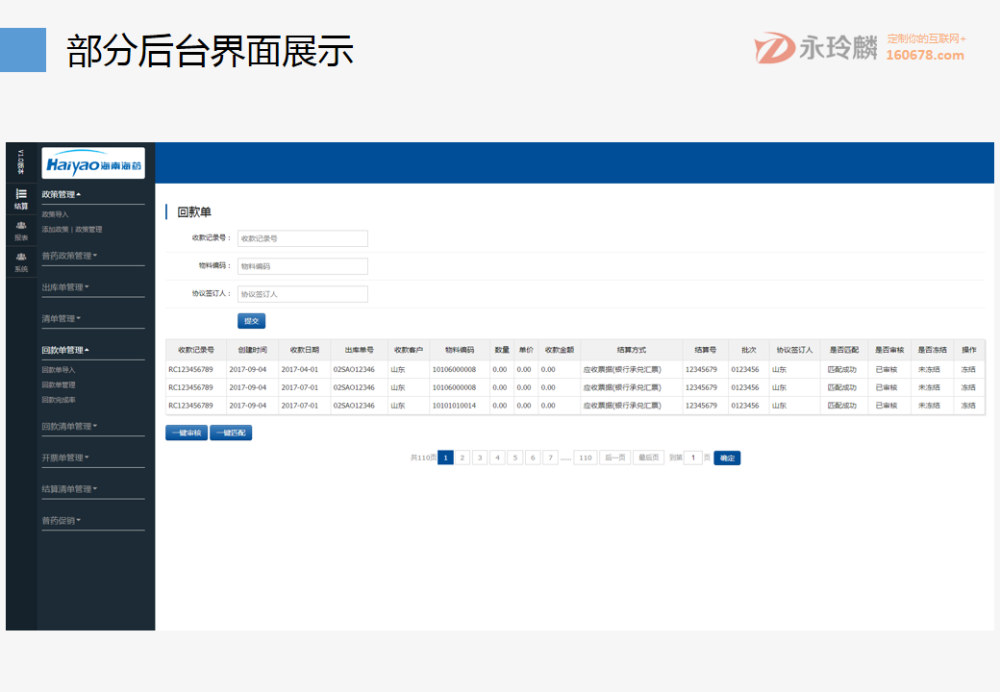The image size is (1000, 692).
Task: Open 政策导入 from the sidebar
Action: [x=53, y=213]
